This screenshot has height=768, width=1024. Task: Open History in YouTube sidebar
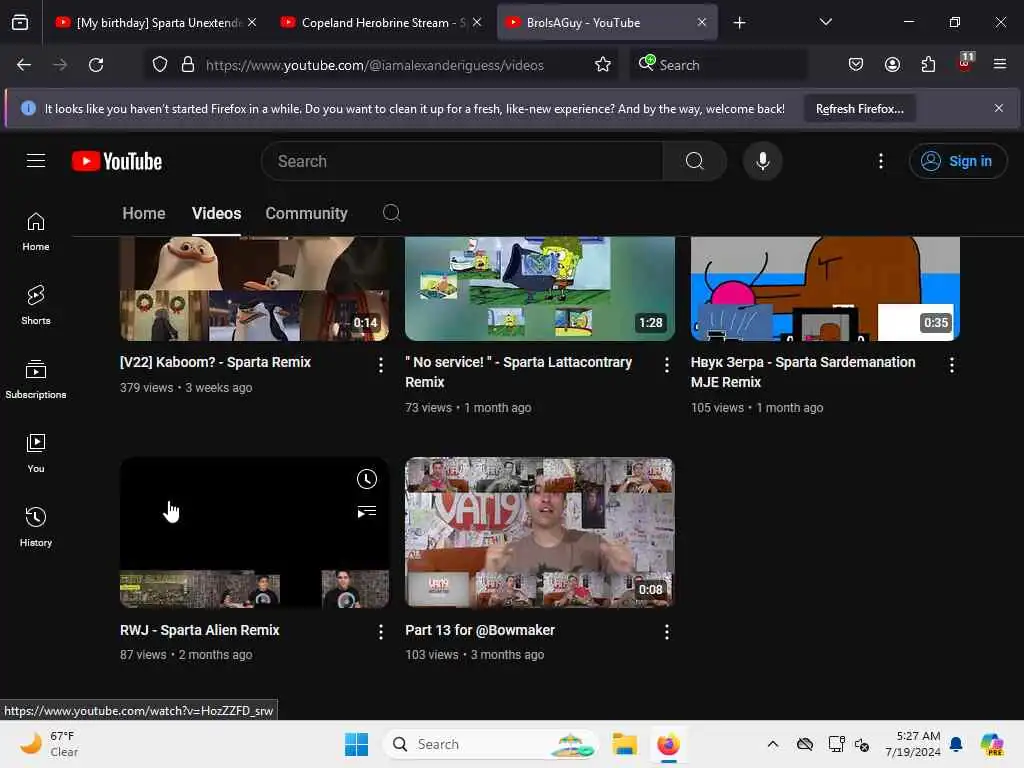tap(36, 526)
